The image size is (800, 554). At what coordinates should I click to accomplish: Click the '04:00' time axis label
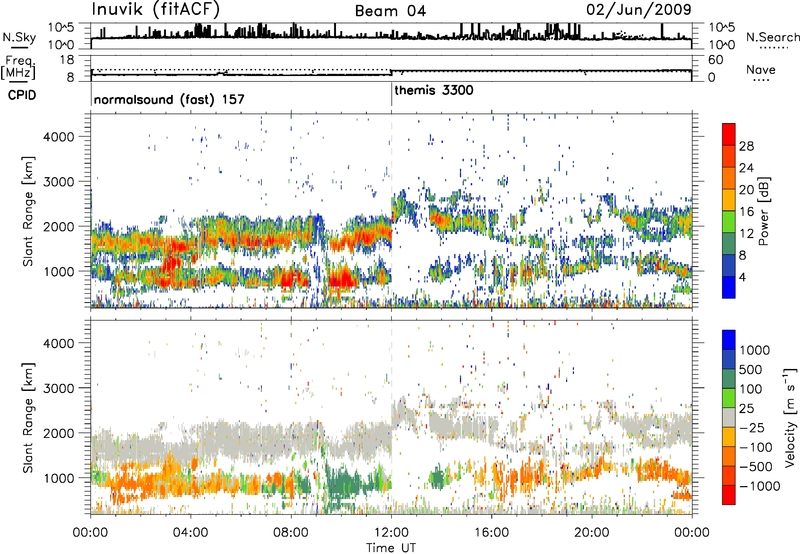190,533
